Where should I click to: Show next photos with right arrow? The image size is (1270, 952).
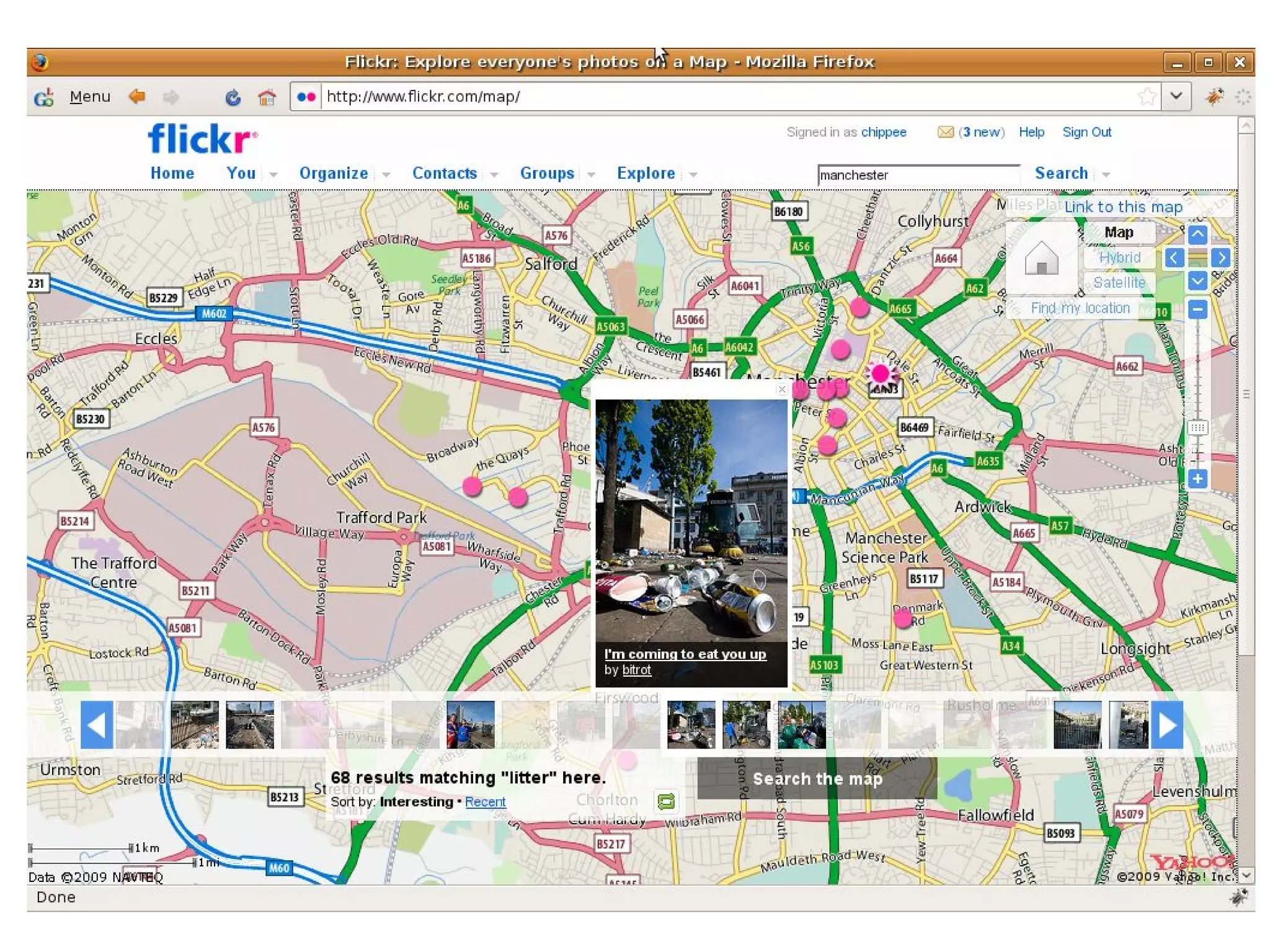[1166, 724]
